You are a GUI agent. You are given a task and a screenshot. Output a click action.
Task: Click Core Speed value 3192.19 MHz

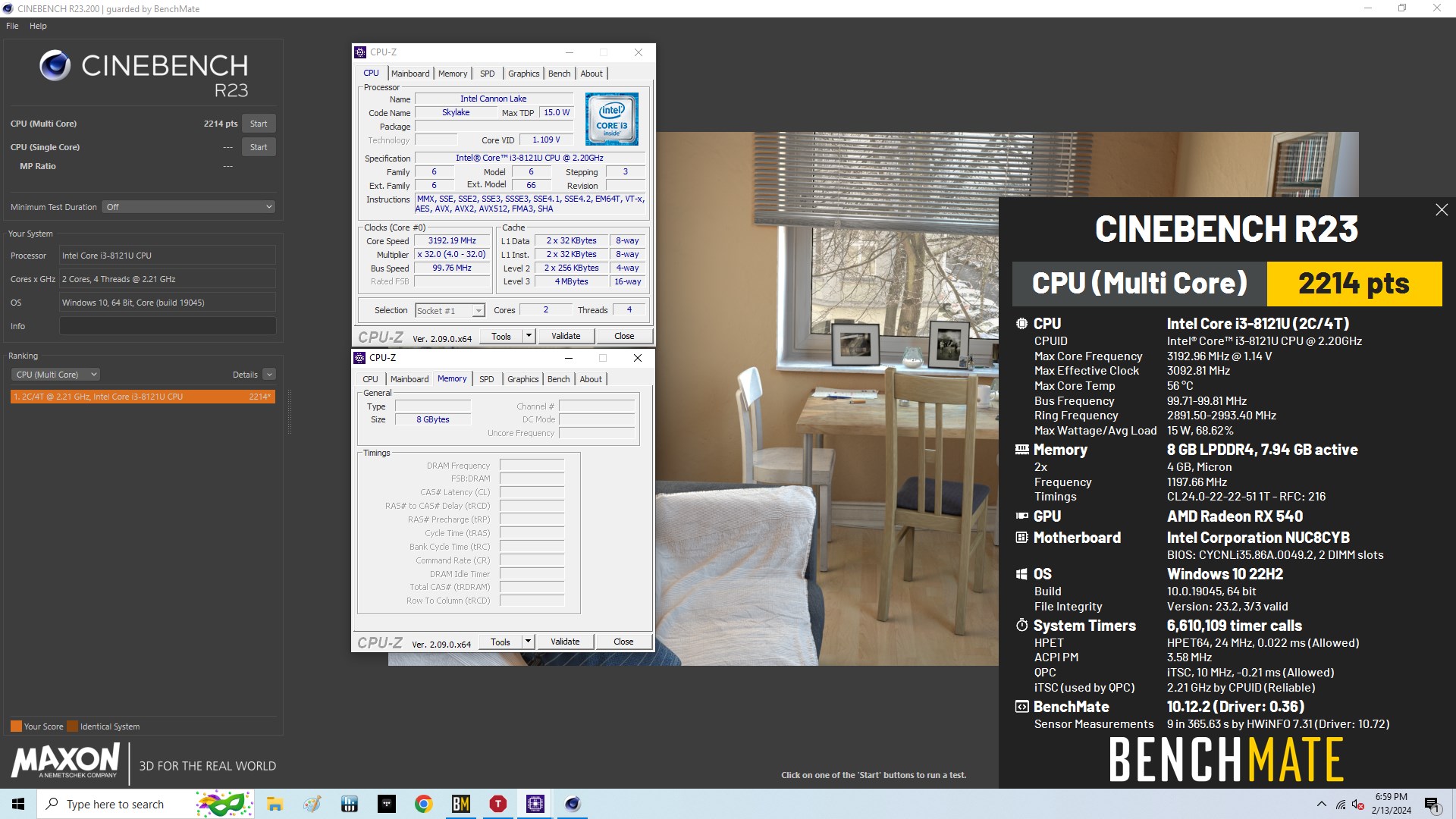tap(452, 241)
